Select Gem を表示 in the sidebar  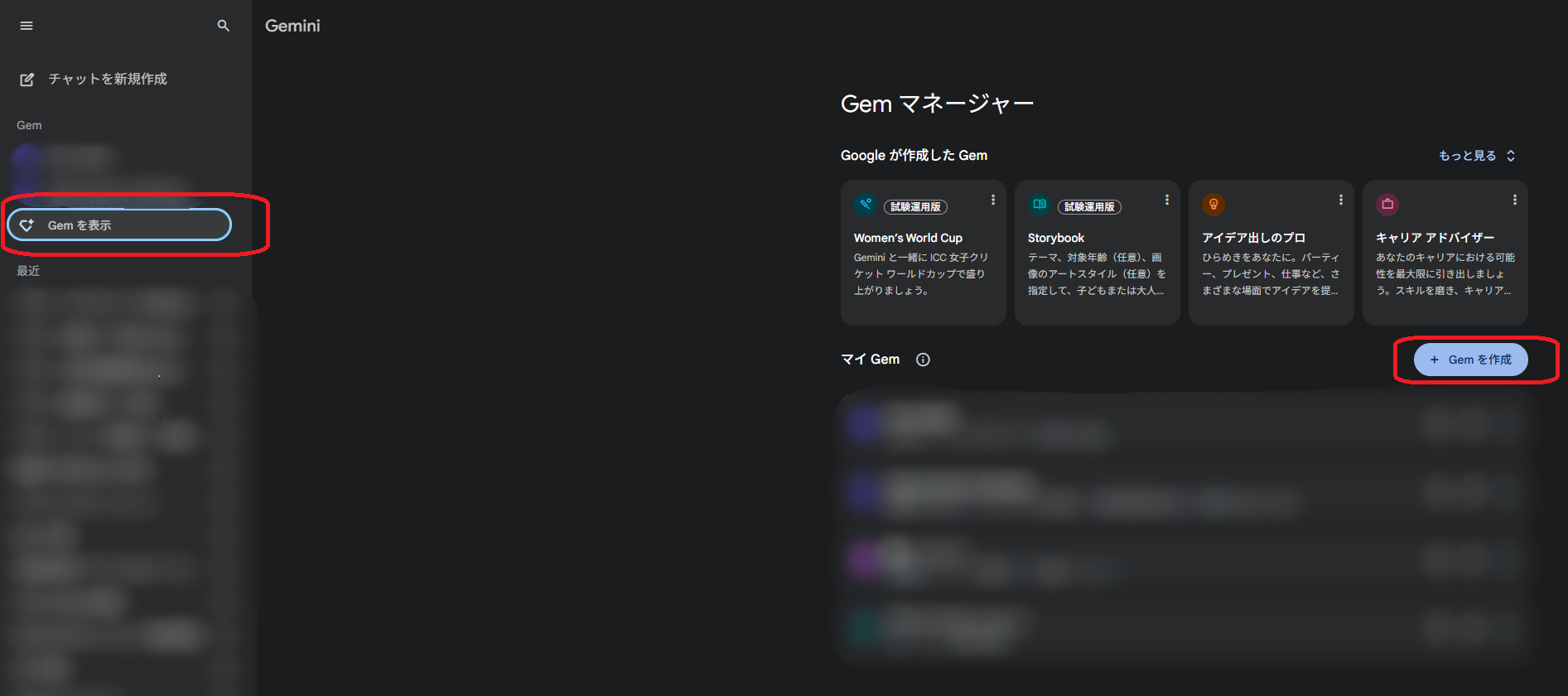point(119,225)
